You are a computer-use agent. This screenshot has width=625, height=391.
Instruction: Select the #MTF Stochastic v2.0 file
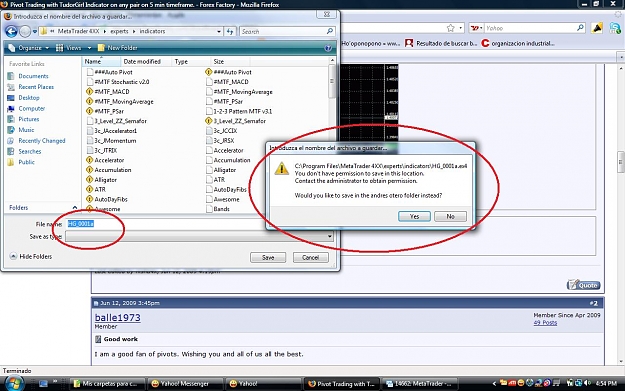click(x=118, y=82)
